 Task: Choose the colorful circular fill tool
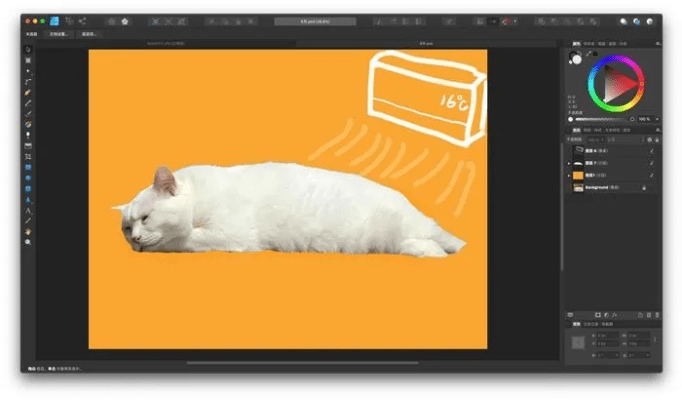tap(28, 124)
